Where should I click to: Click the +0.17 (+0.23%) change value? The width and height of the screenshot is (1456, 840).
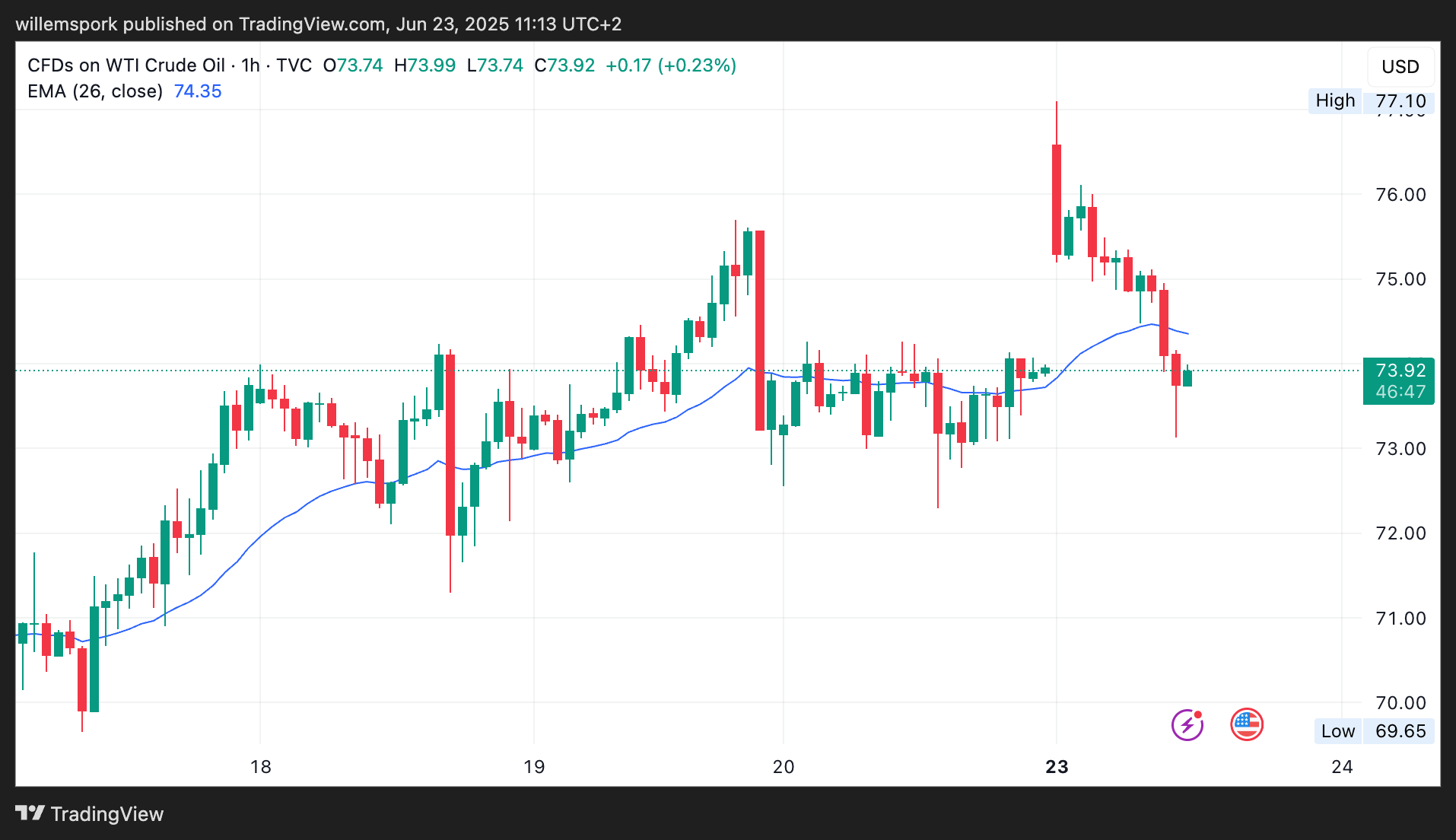coord(671,65)
